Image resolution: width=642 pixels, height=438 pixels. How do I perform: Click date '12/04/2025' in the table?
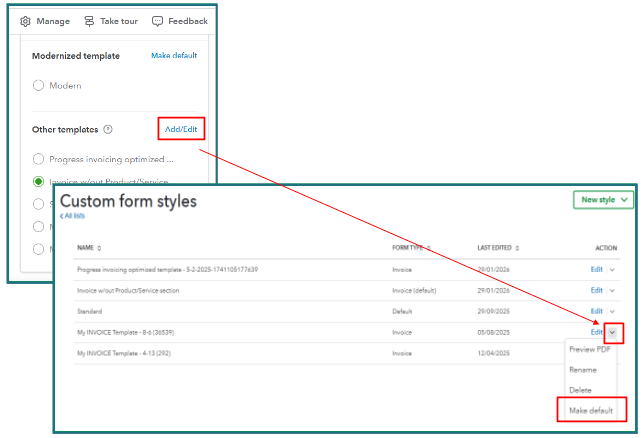click(x=493, y=353)
